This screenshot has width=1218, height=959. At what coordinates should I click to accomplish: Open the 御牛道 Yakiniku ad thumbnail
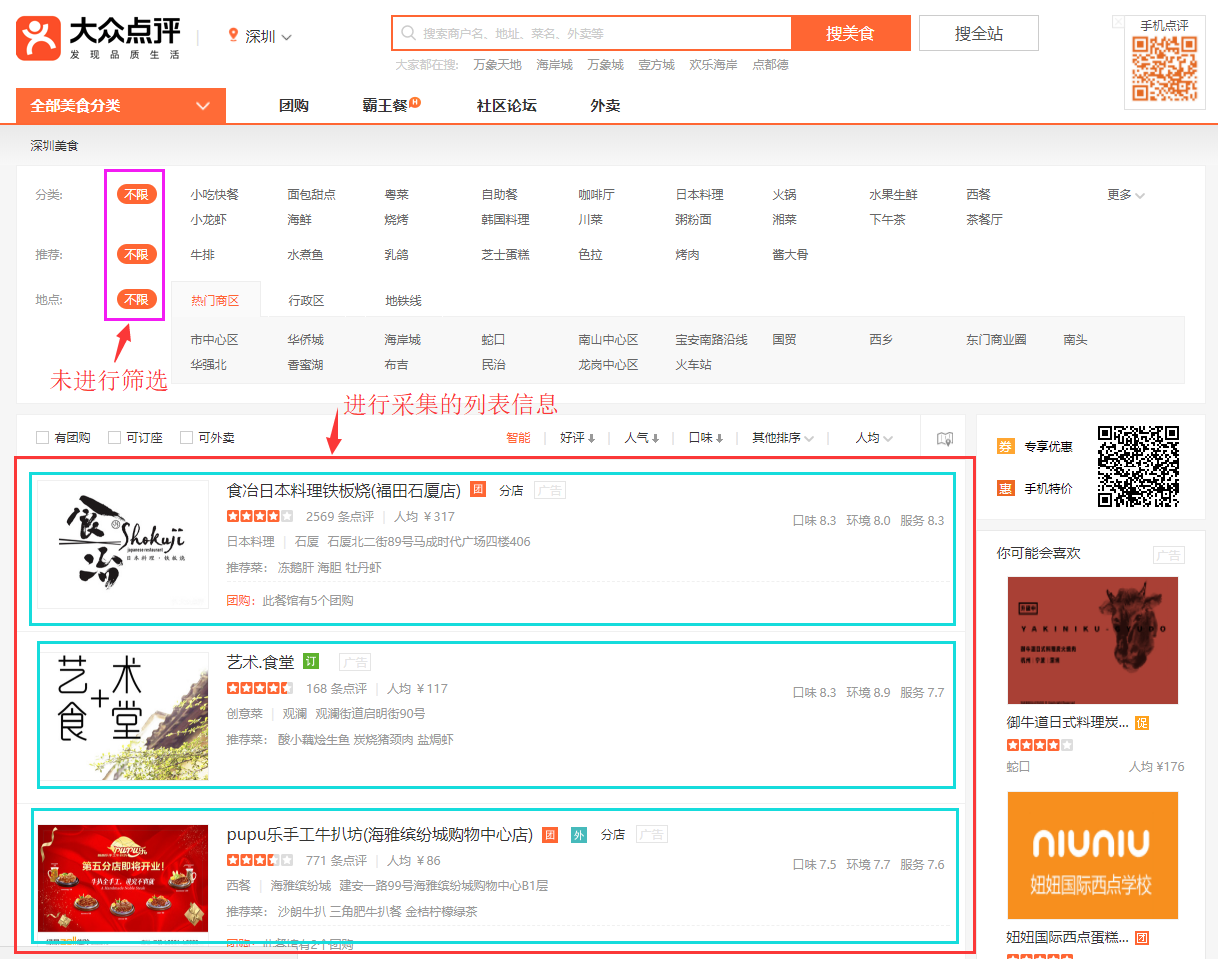pos(1093,640)
